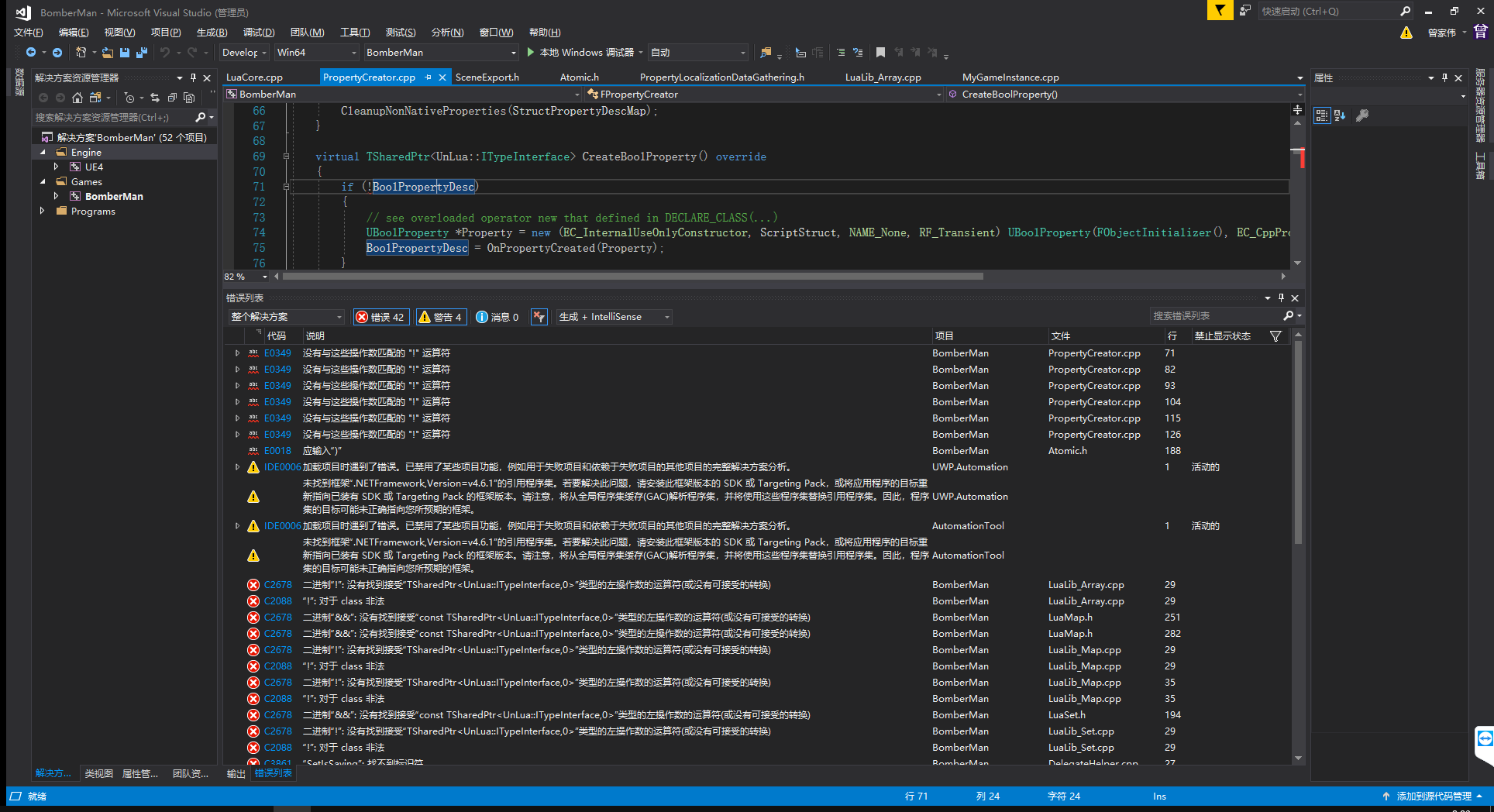Open the 整个解决方案 scope dropdown in error list
Viewport: 1494px width, 812px height.
pyautogui.click(x=285, y=317)
